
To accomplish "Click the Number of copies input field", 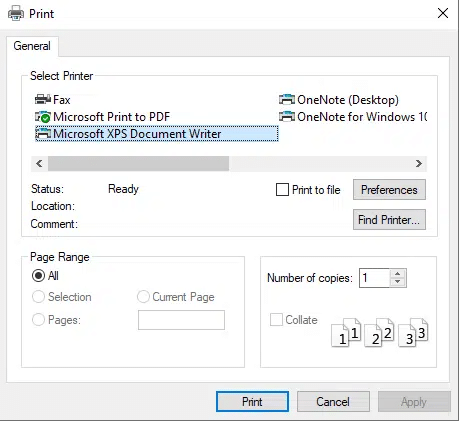I will tap(374, 278).
